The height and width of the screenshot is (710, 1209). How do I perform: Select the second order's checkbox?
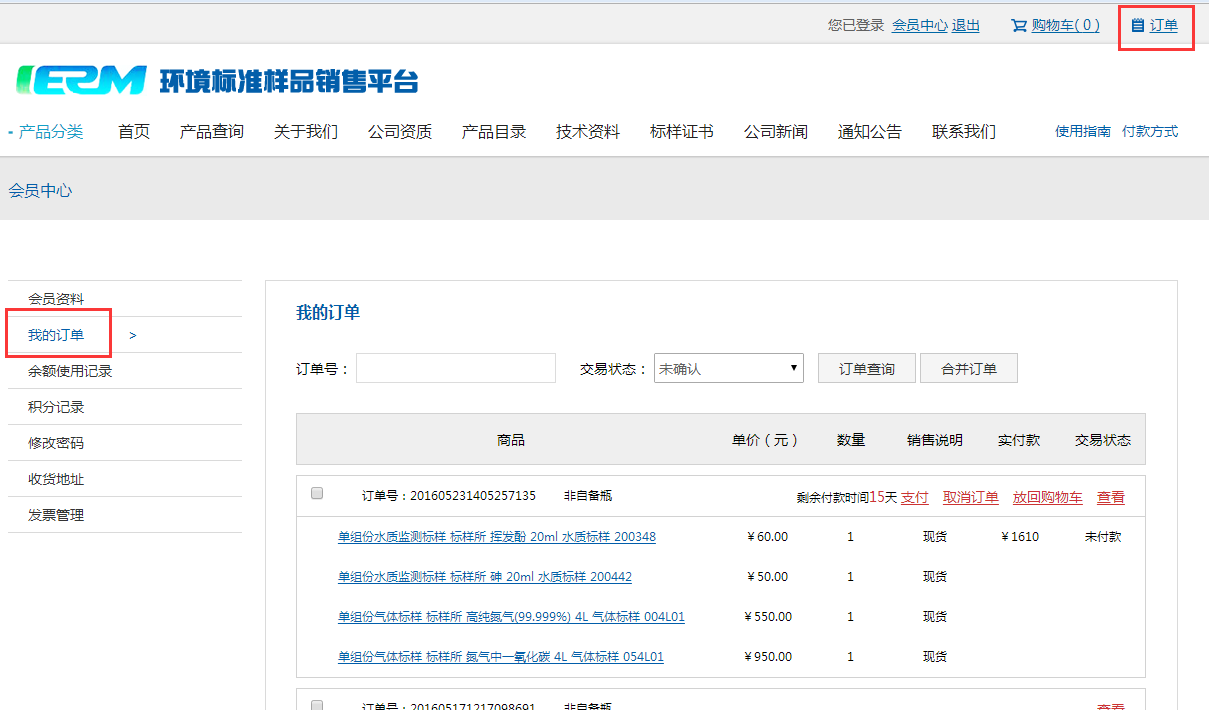coord(317,705)
